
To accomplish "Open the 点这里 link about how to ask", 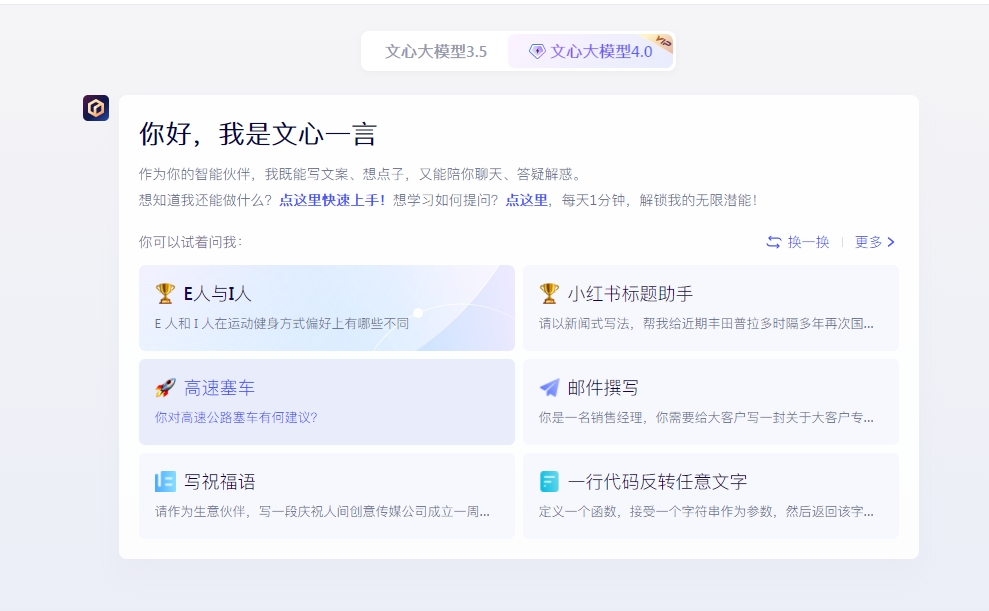I will point(526,200).
